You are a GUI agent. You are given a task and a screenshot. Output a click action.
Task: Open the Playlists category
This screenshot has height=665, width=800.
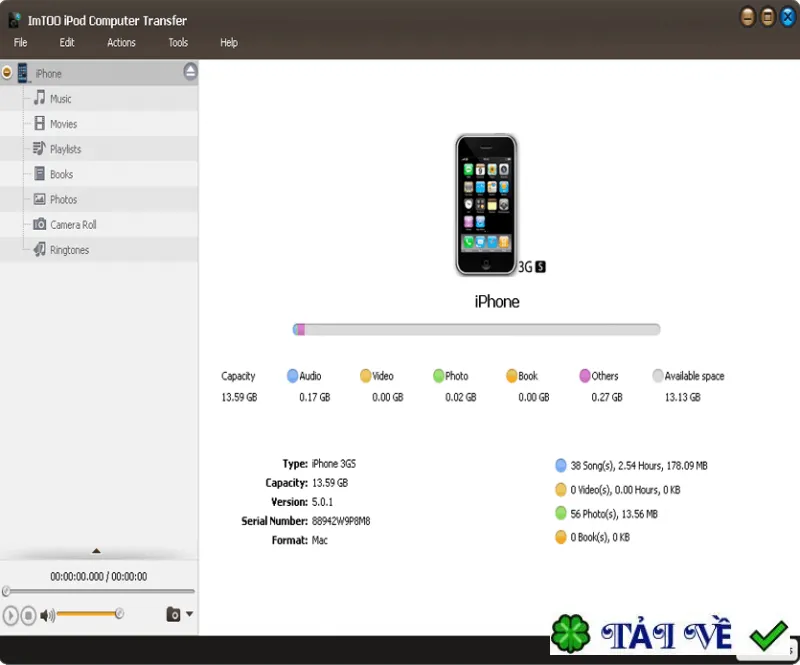[99, 149]
